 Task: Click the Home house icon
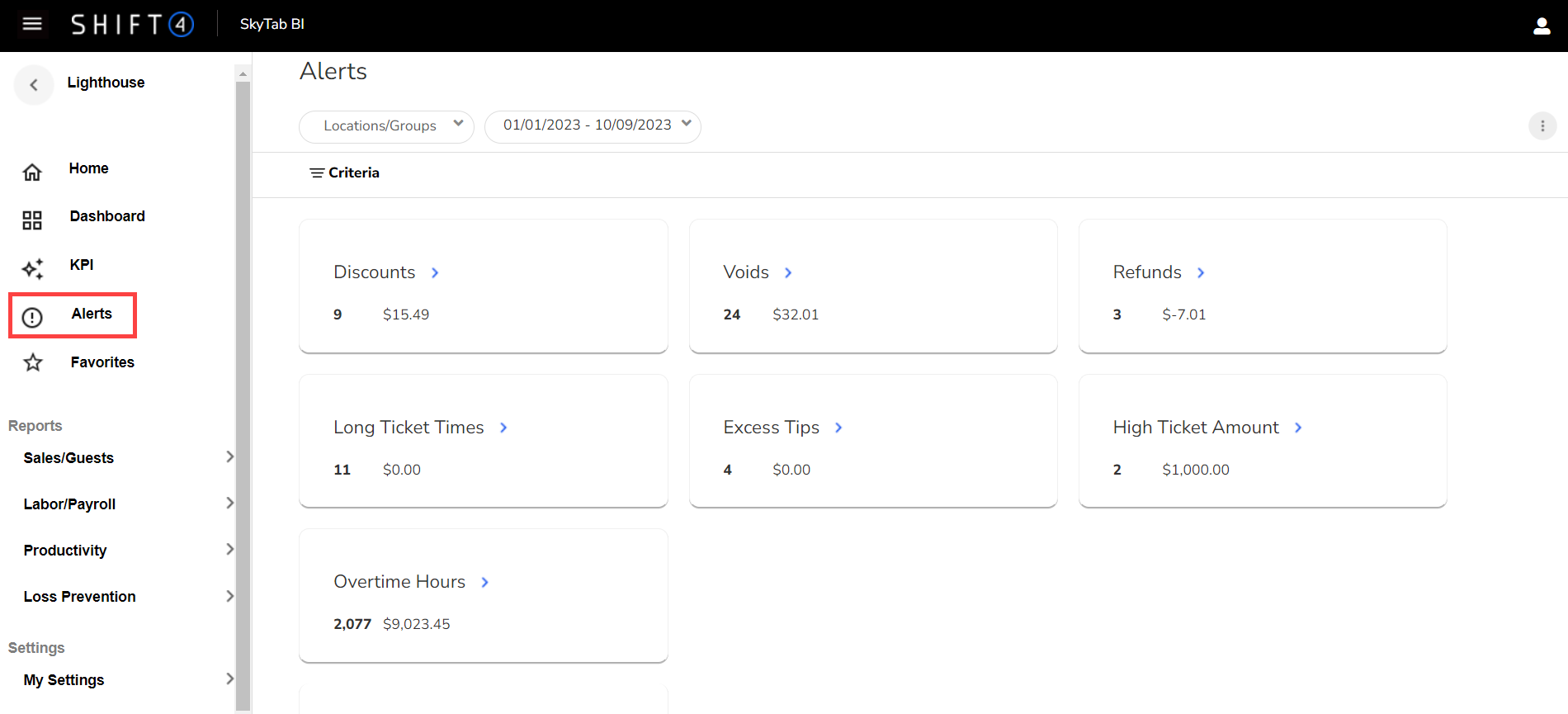point(32,172)
